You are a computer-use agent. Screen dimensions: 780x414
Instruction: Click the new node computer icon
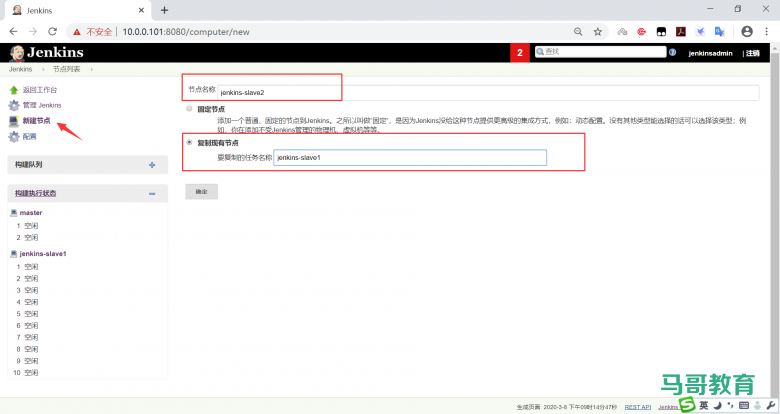14,121
